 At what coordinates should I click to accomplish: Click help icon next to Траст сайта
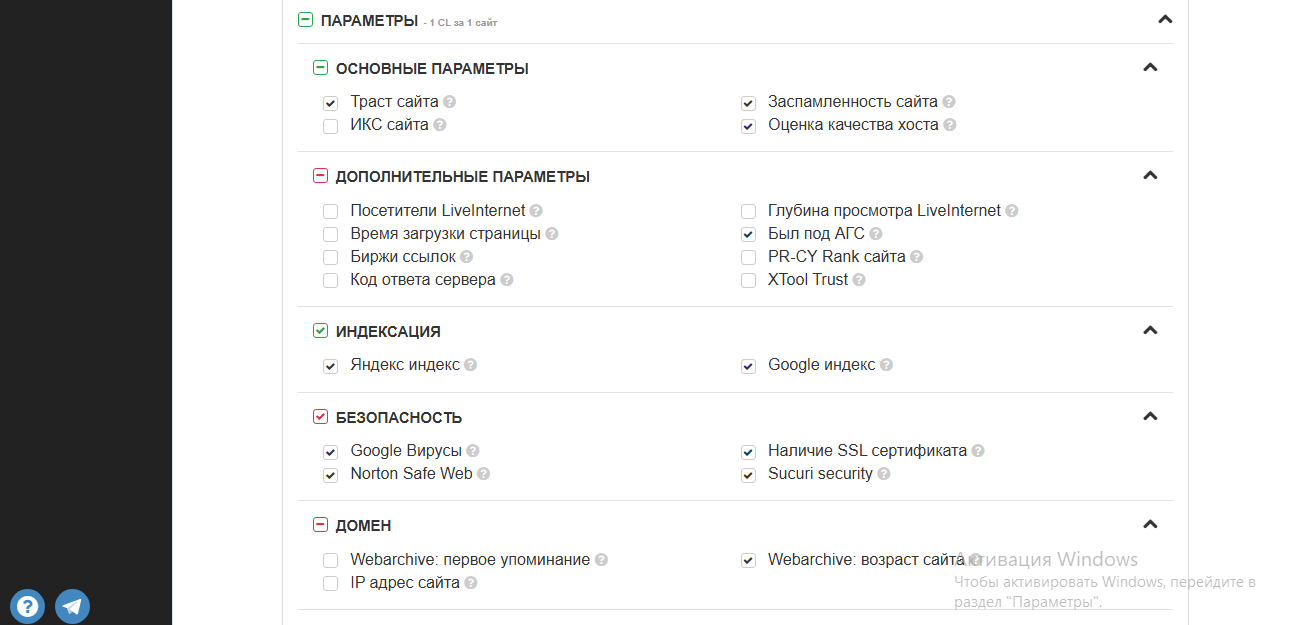pos(450,102)
